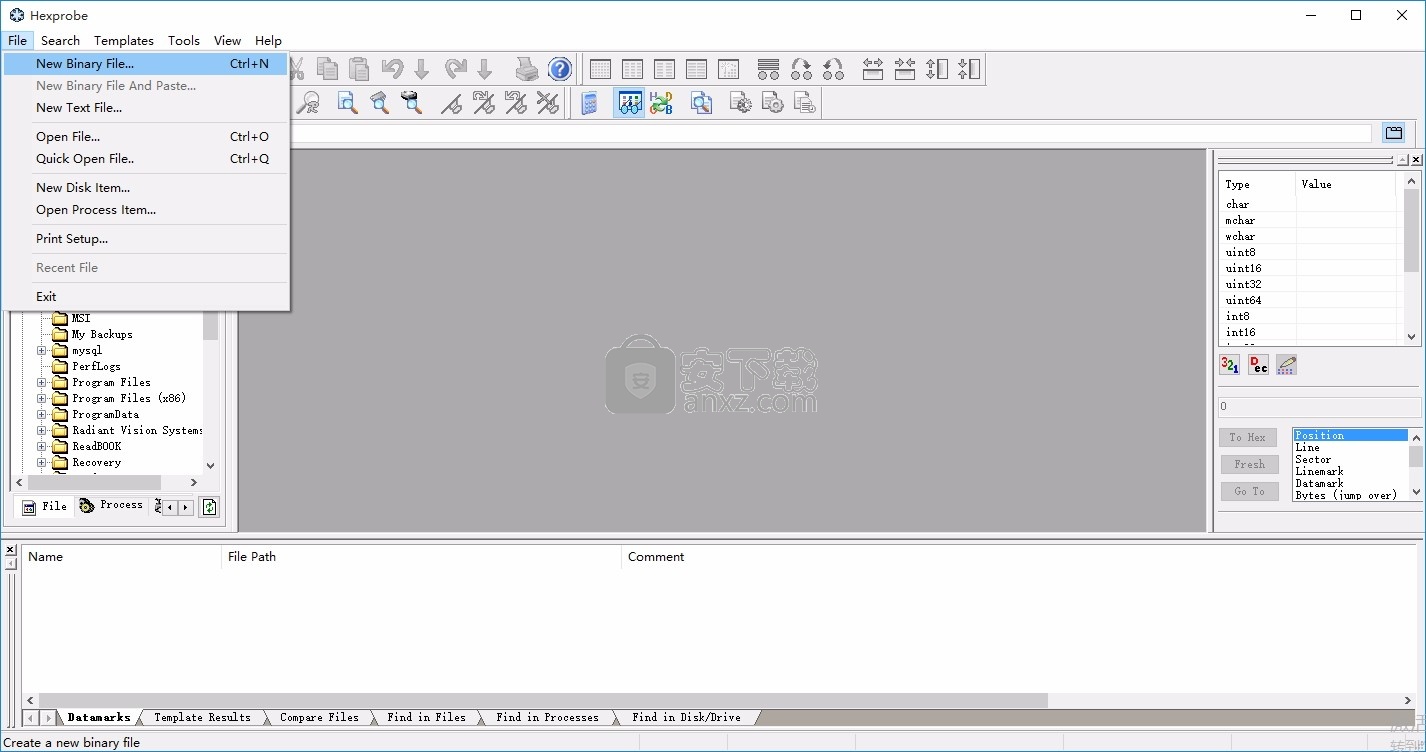Click the compare files magnifier icon
Screen dimensions: 1426x752
pyautogui.click(x=702, y=102)
